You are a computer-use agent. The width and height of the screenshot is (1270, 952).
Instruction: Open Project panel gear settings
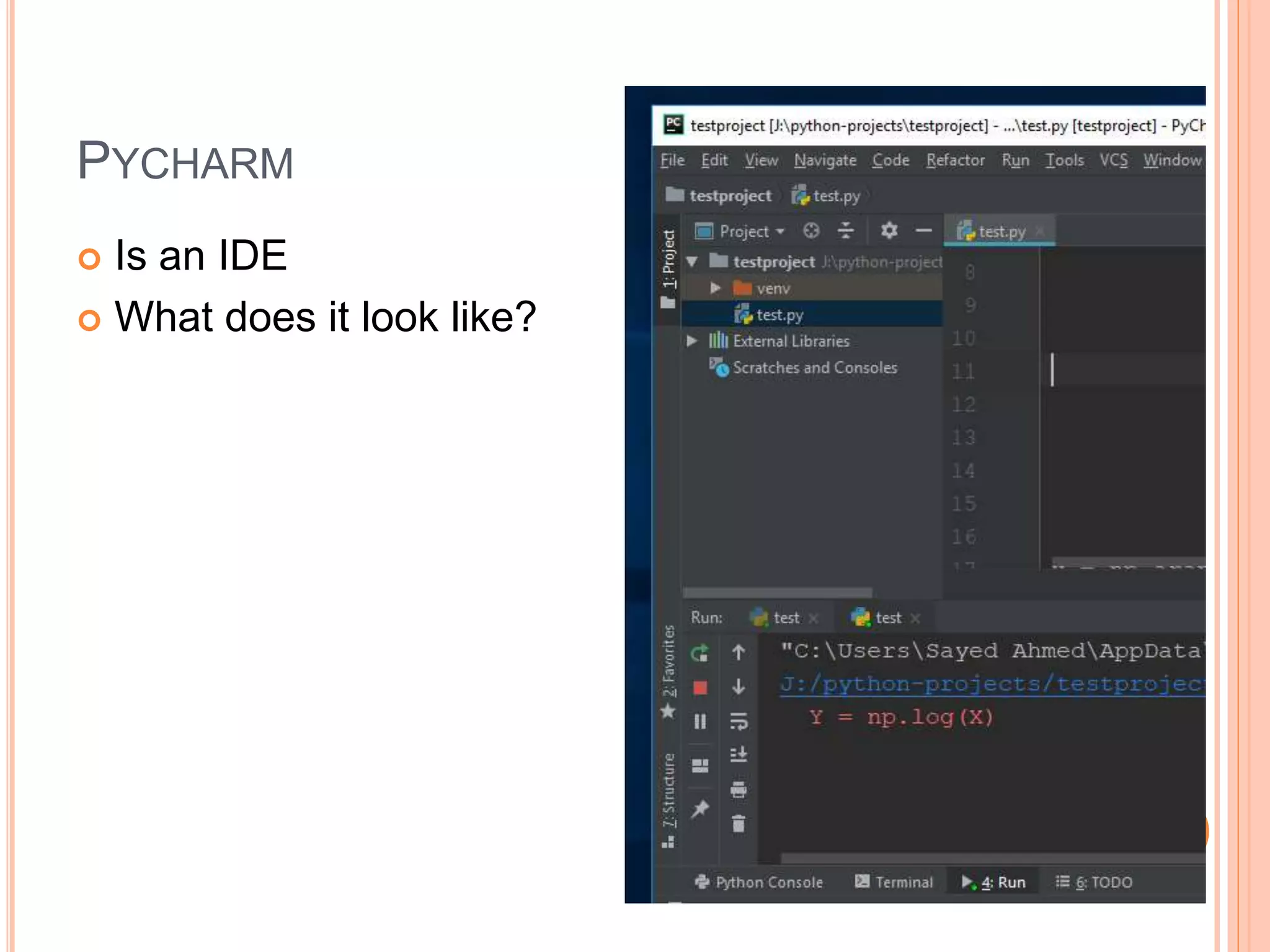pyautogui.click(x=889, y=231)
